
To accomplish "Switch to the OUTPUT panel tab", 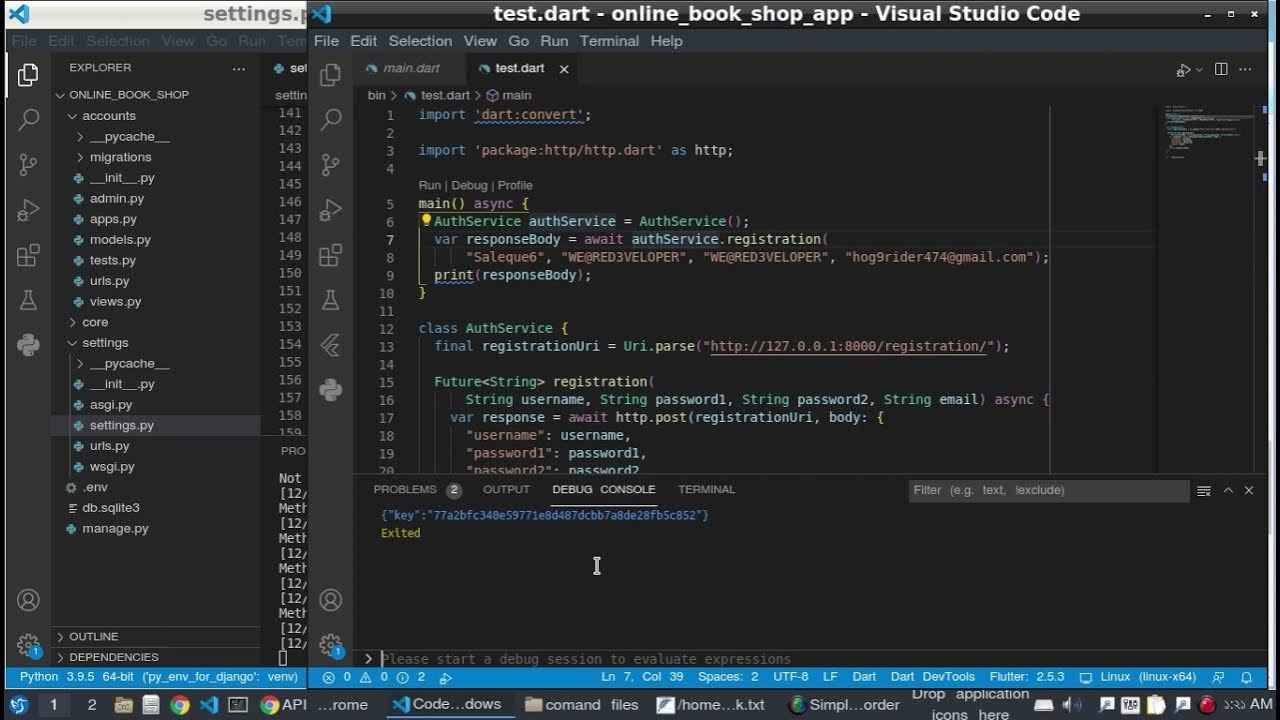I will (x=506, y=490).
